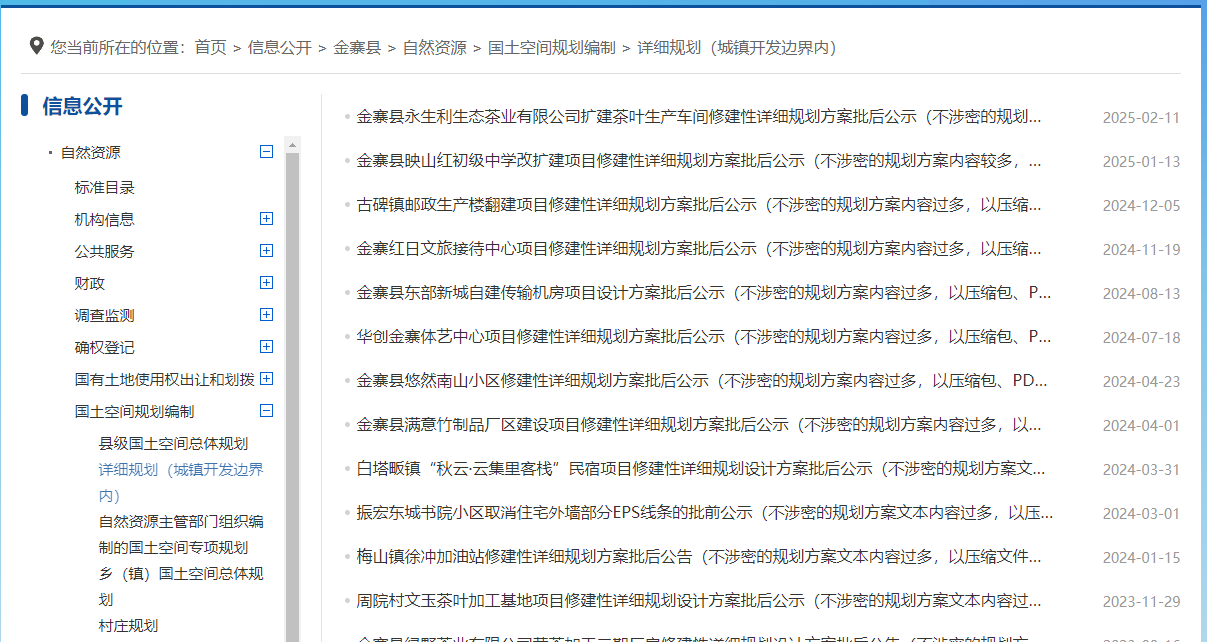
Task: Expand the 公共服务 plus icon
Action: [x=266, y=250]
